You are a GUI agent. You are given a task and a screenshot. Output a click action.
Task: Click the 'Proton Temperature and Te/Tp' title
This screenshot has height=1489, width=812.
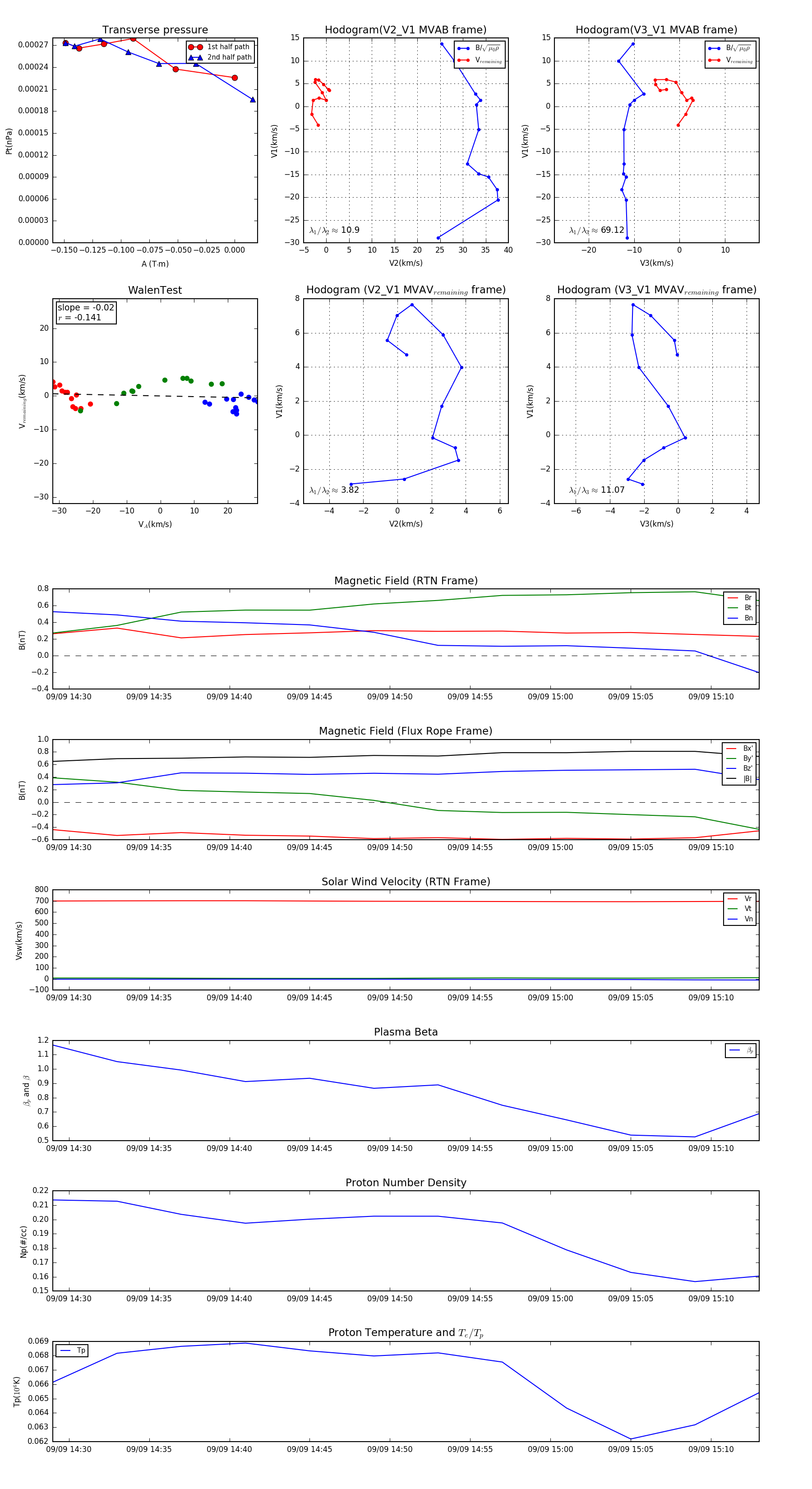[406, 1332]
